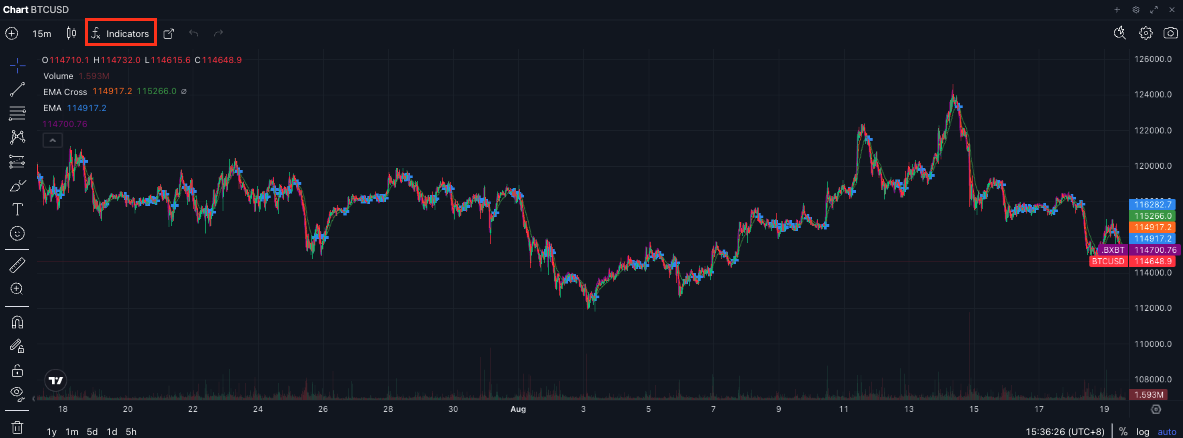Hide all drawings with the eye icon
1183x438 pixels.
tap(17, 393)
